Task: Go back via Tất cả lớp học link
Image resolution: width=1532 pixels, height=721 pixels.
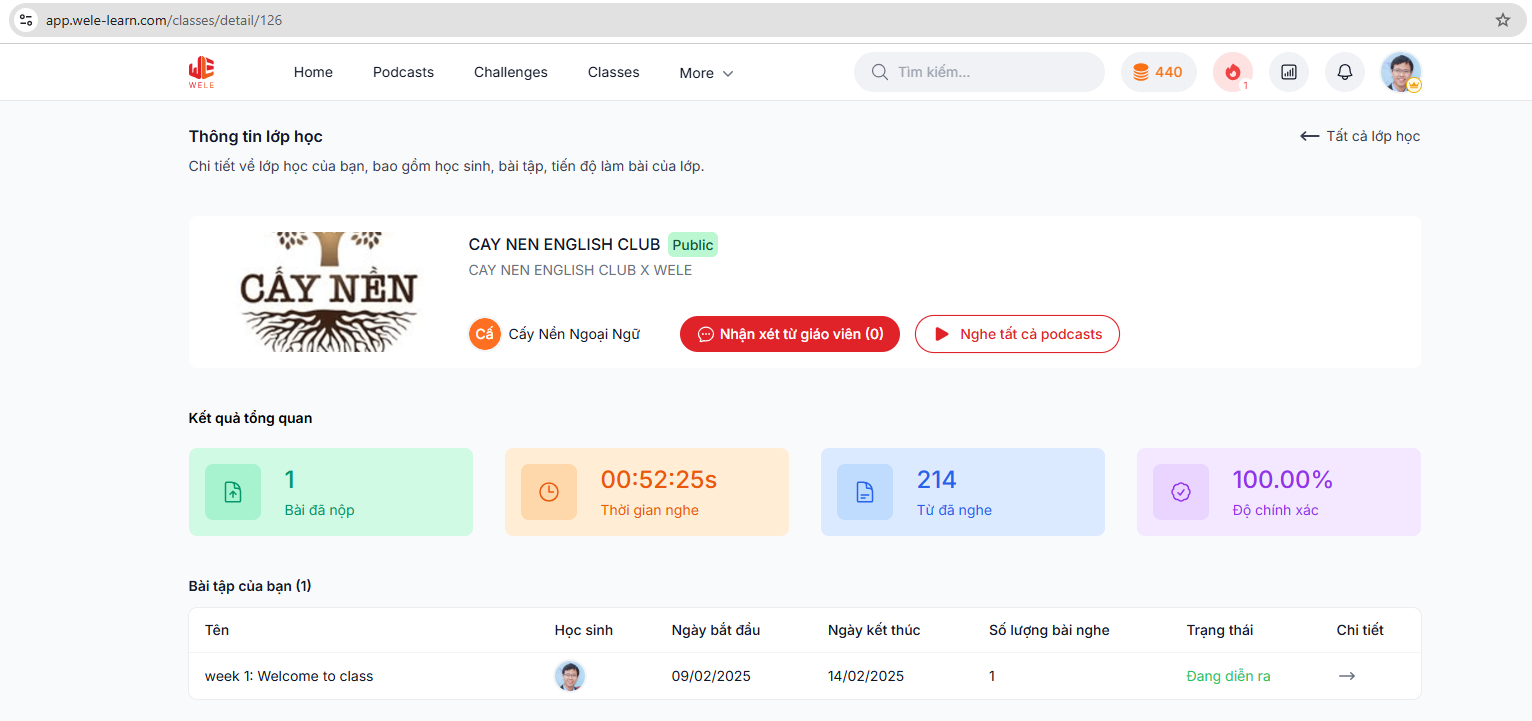Action: 1360,136
